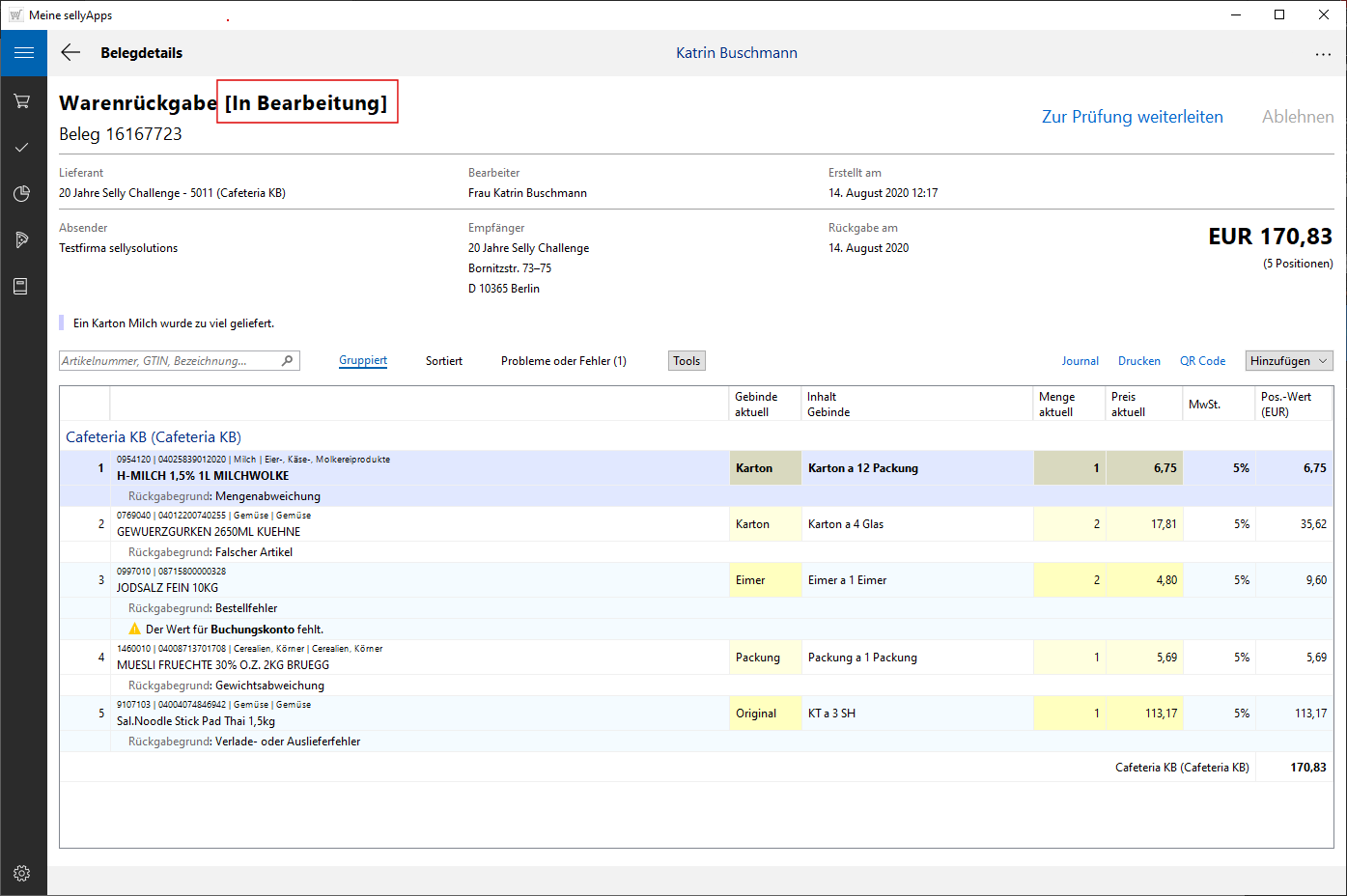Click Zur Prüfung weiterleiten link
The image size is (1347, 896).
pyautogui.click(x=1132, y=117)
